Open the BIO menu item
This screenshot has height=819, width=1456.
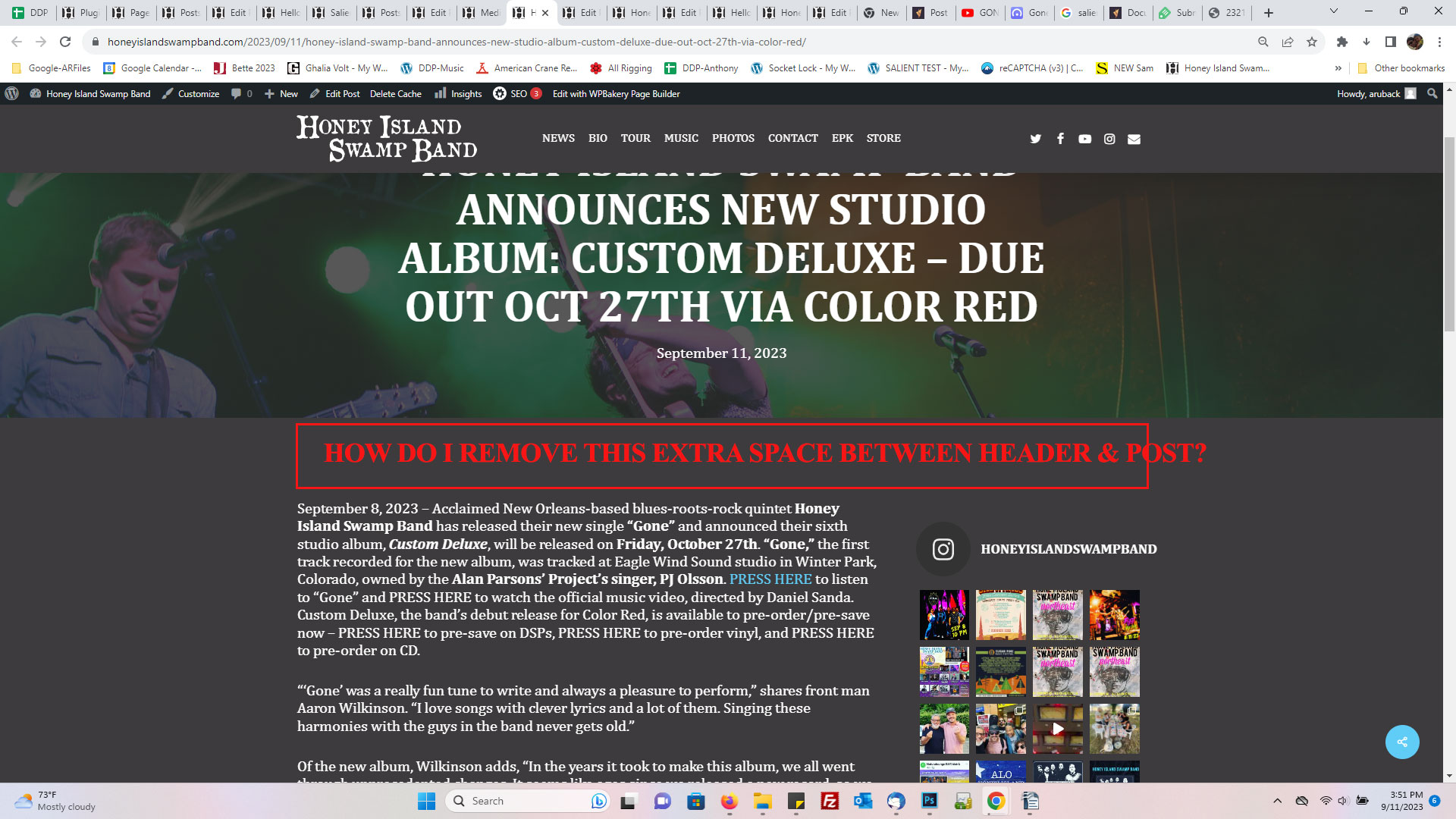598,138
